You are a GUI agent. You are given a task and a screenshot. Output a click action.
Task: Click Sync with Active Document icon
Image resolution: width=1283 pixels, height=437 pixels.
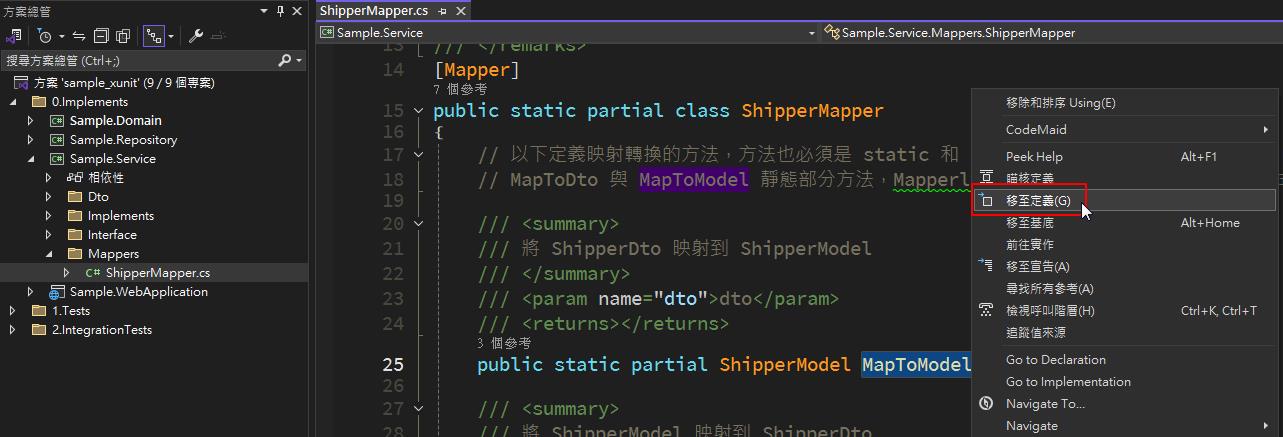coord(79,36)
